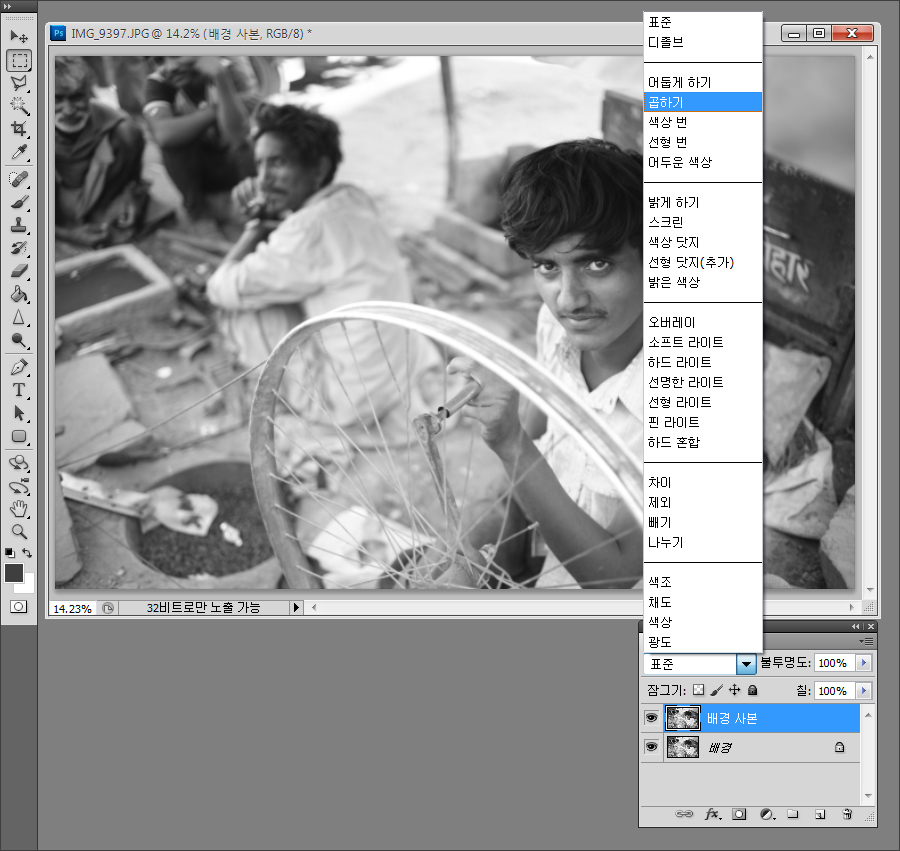Create new fill or adjustment layer
This screenshot has width=900, height=851.
point(766,814)
